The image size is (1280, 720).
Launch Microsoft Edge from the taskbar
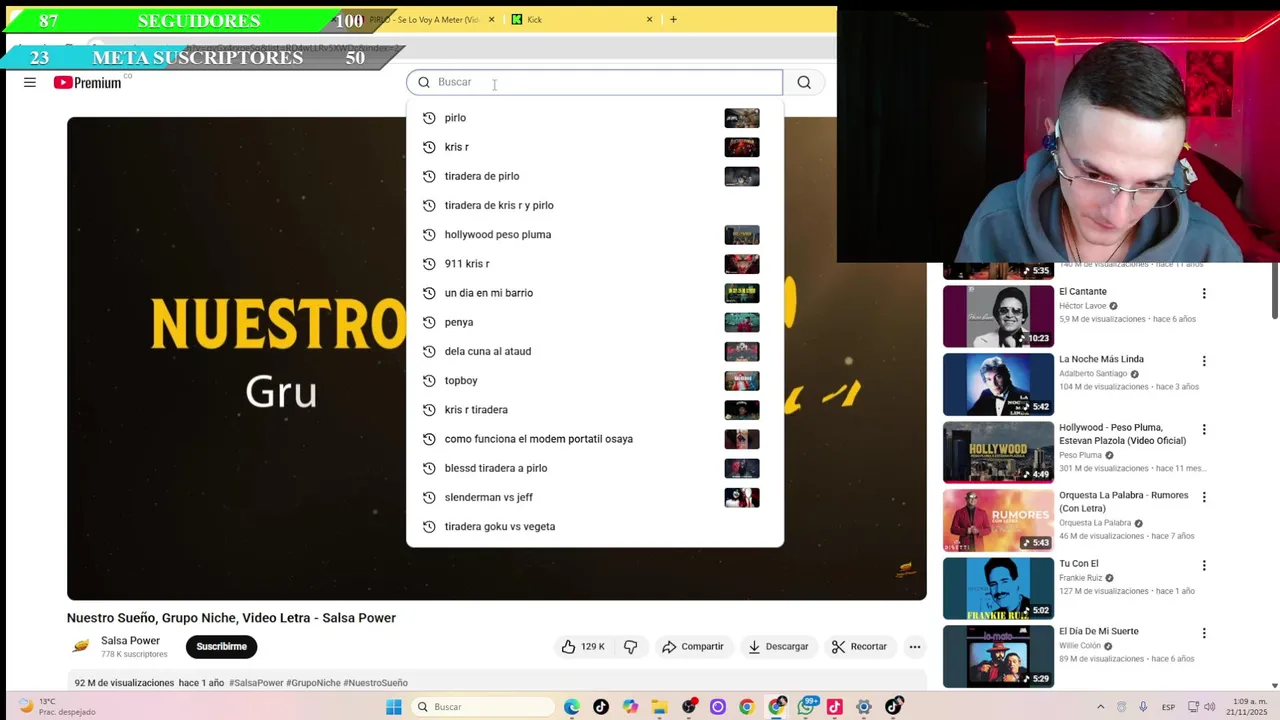pyautogui.click(x=572, y=707)
